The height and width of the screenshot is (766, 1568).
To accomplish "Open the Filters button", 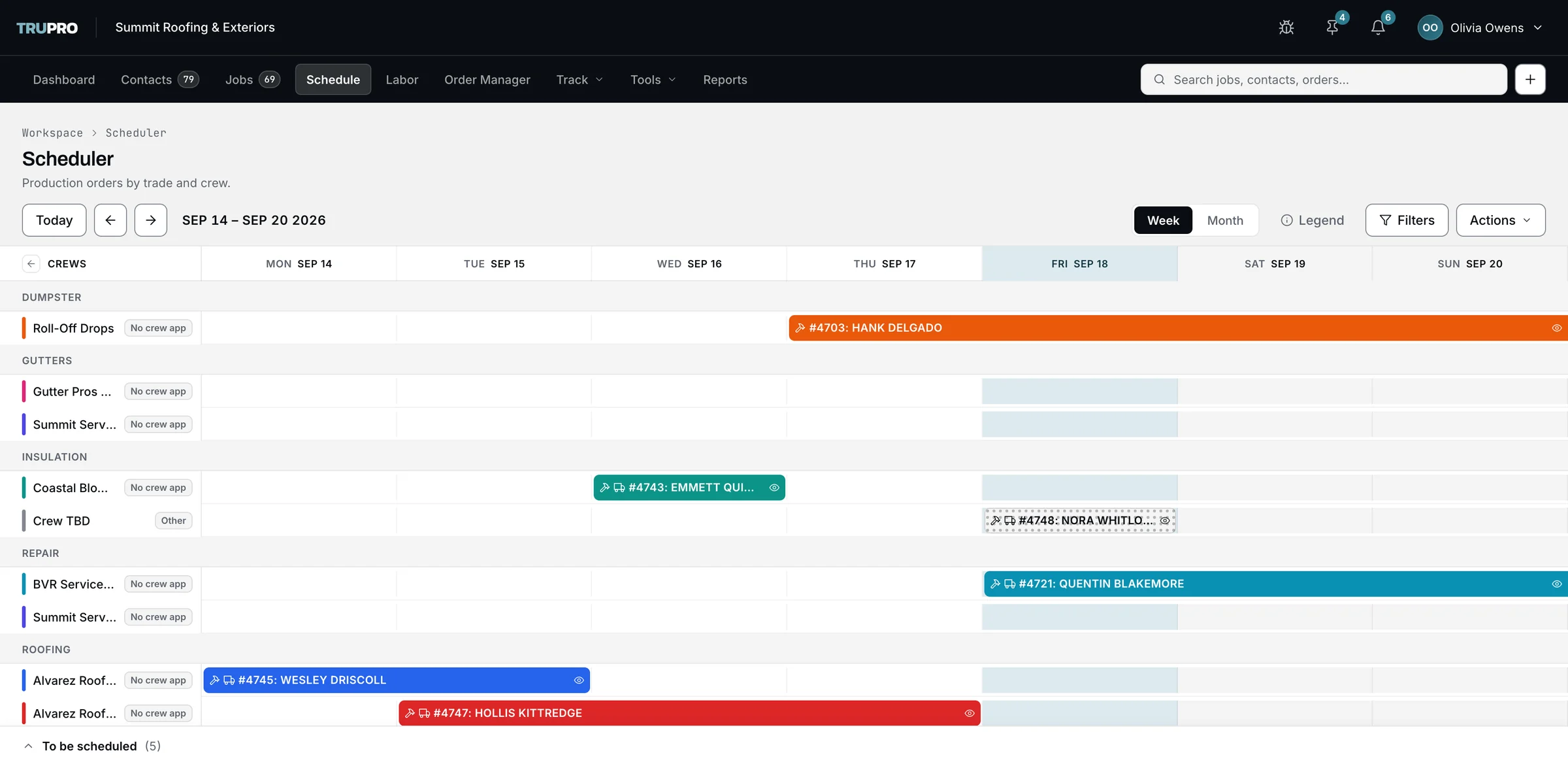I will click(1407, 220).
